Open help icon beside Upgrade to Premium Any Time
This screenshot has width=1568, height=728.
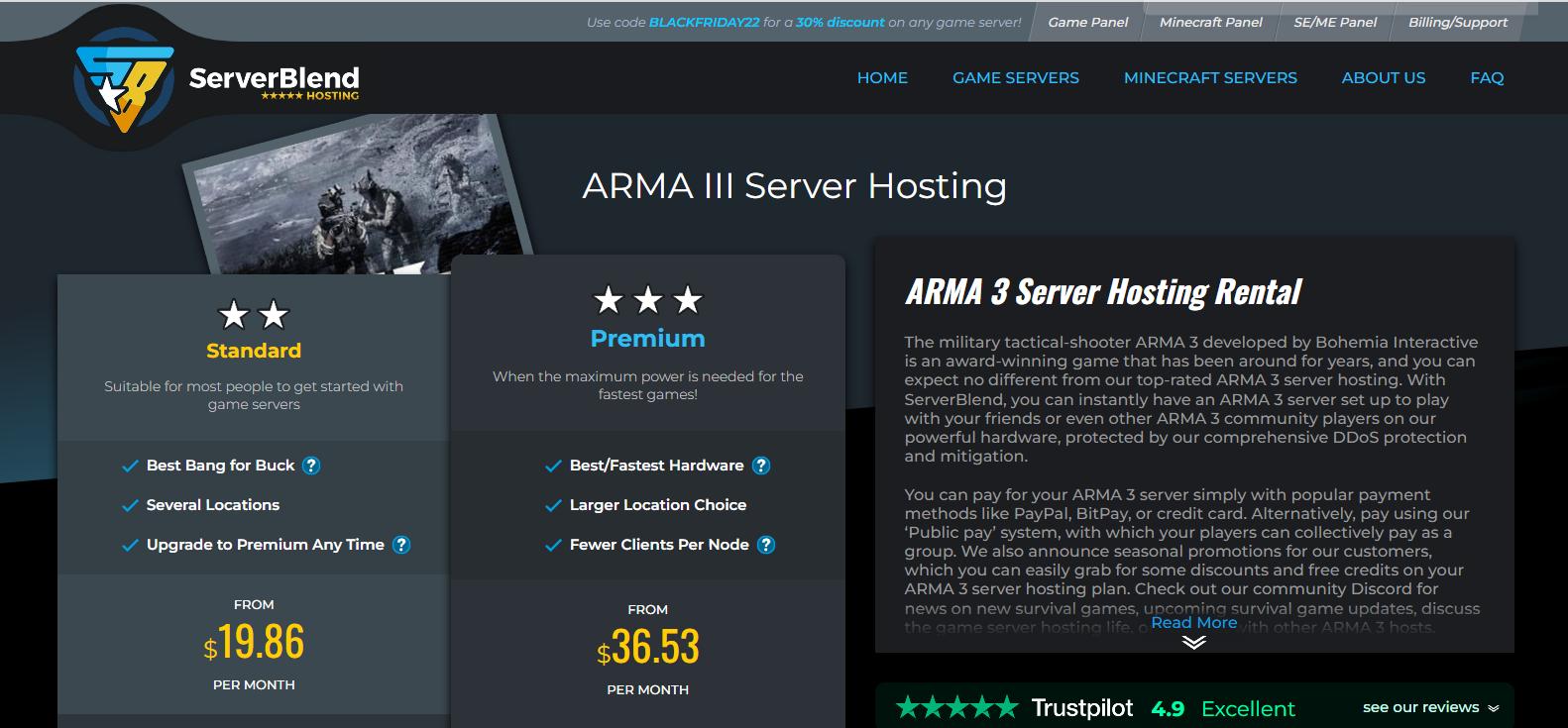[x=401, y=545]
